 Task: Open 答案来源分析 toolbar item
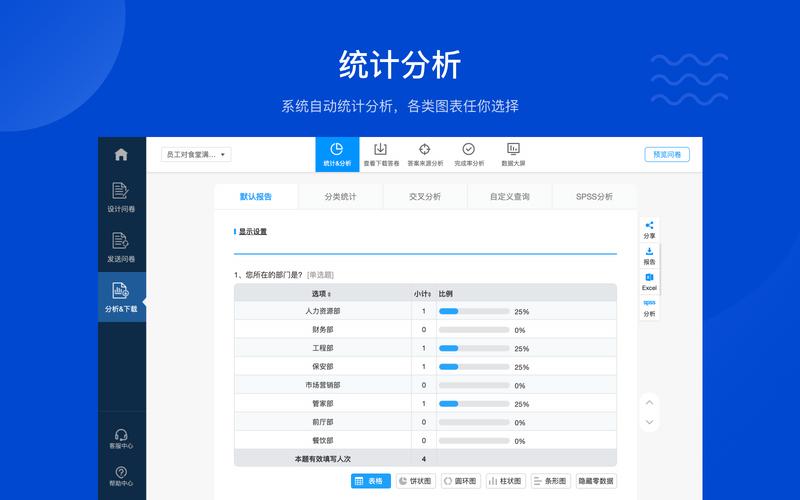pyautogui.click(x=425, y=155)
